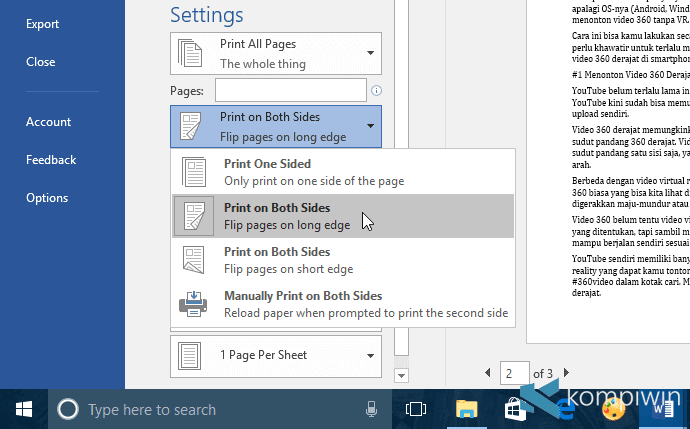Select Manually Print on Both Sides
Image resolution: width=690 pixels, height=429 pixels.
[343, 304]
